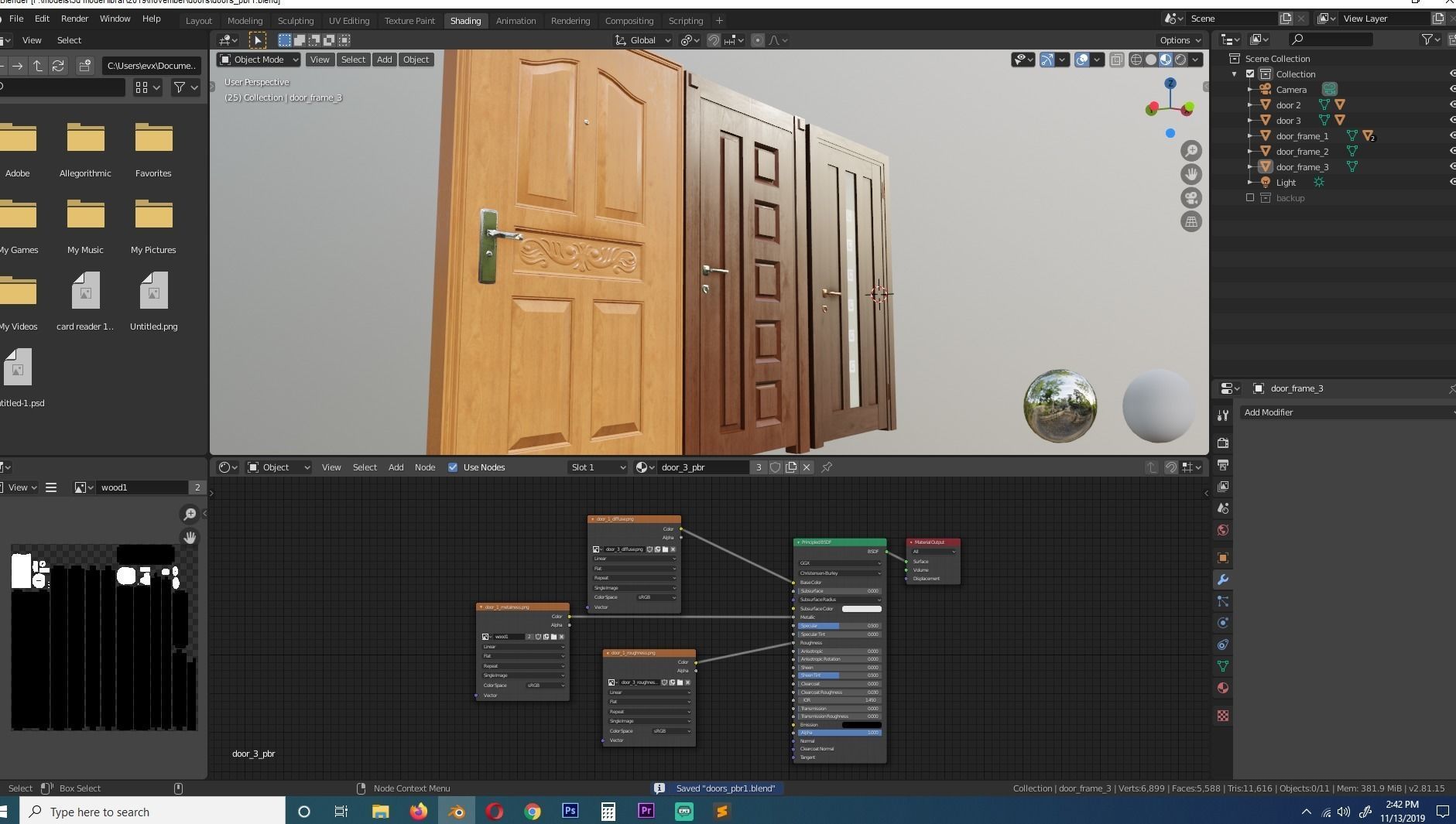Open Render properties tab icon
Image resolution: width=1456 pixels, height=824 pixels.
(x=1223, y=443)
